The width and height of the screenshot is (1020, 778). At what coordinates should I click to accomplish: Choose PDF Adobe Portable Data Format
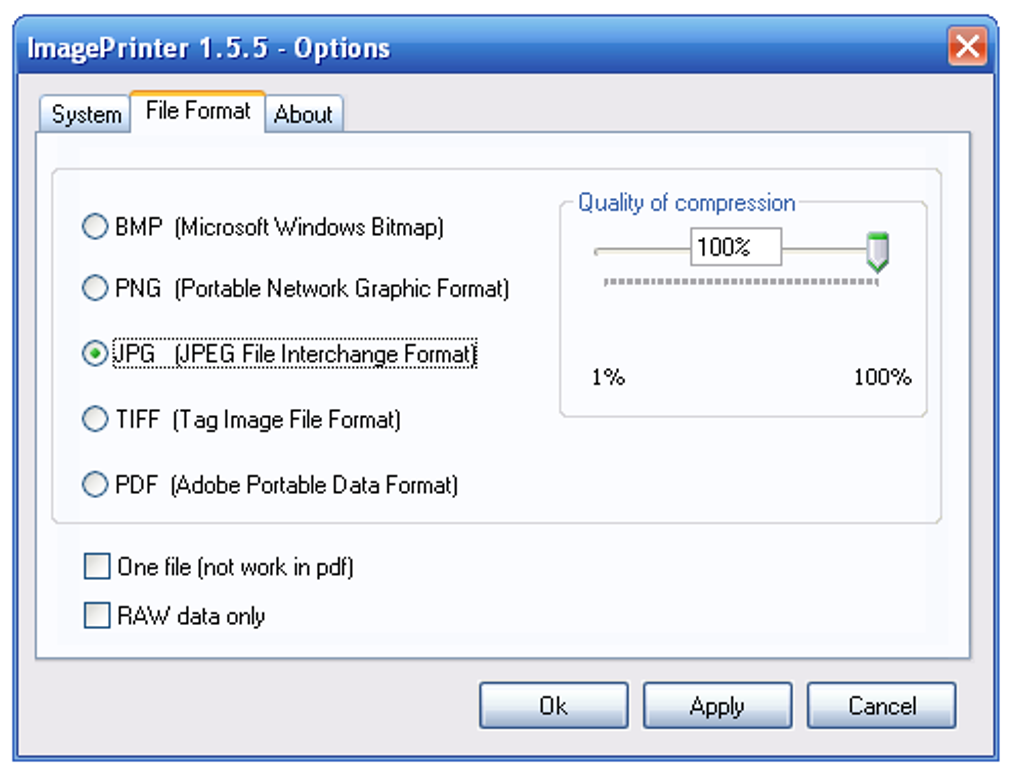[95, 485]
